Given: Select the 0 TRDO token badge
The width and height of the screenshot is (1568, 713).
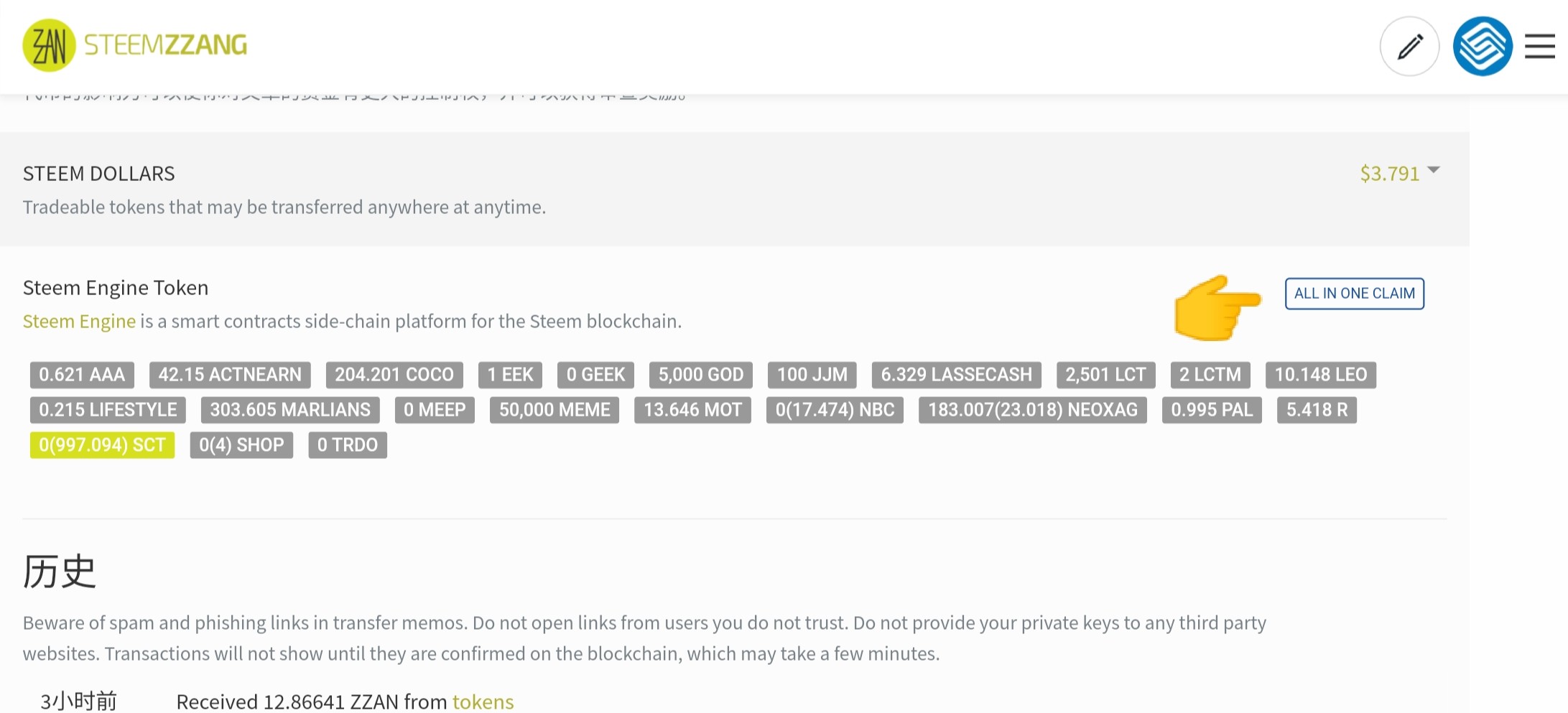Looking at the screenshot, I should click(348, 445).
